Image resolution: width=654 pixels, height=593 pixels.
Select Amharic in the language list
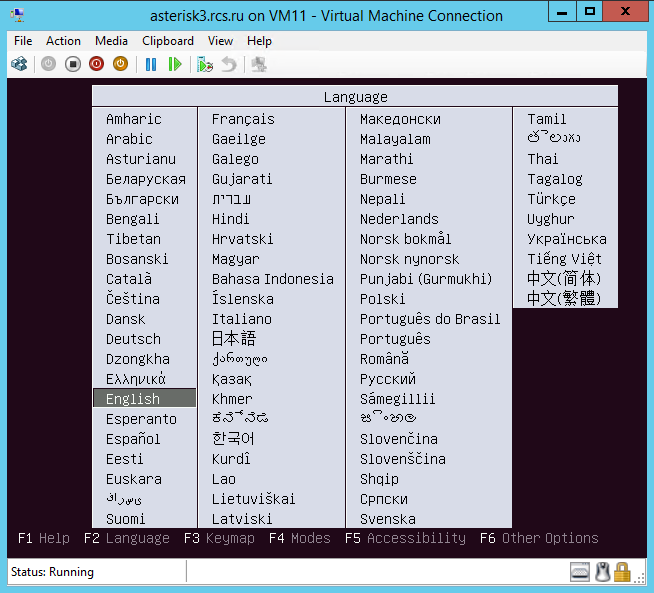[134, 119]
